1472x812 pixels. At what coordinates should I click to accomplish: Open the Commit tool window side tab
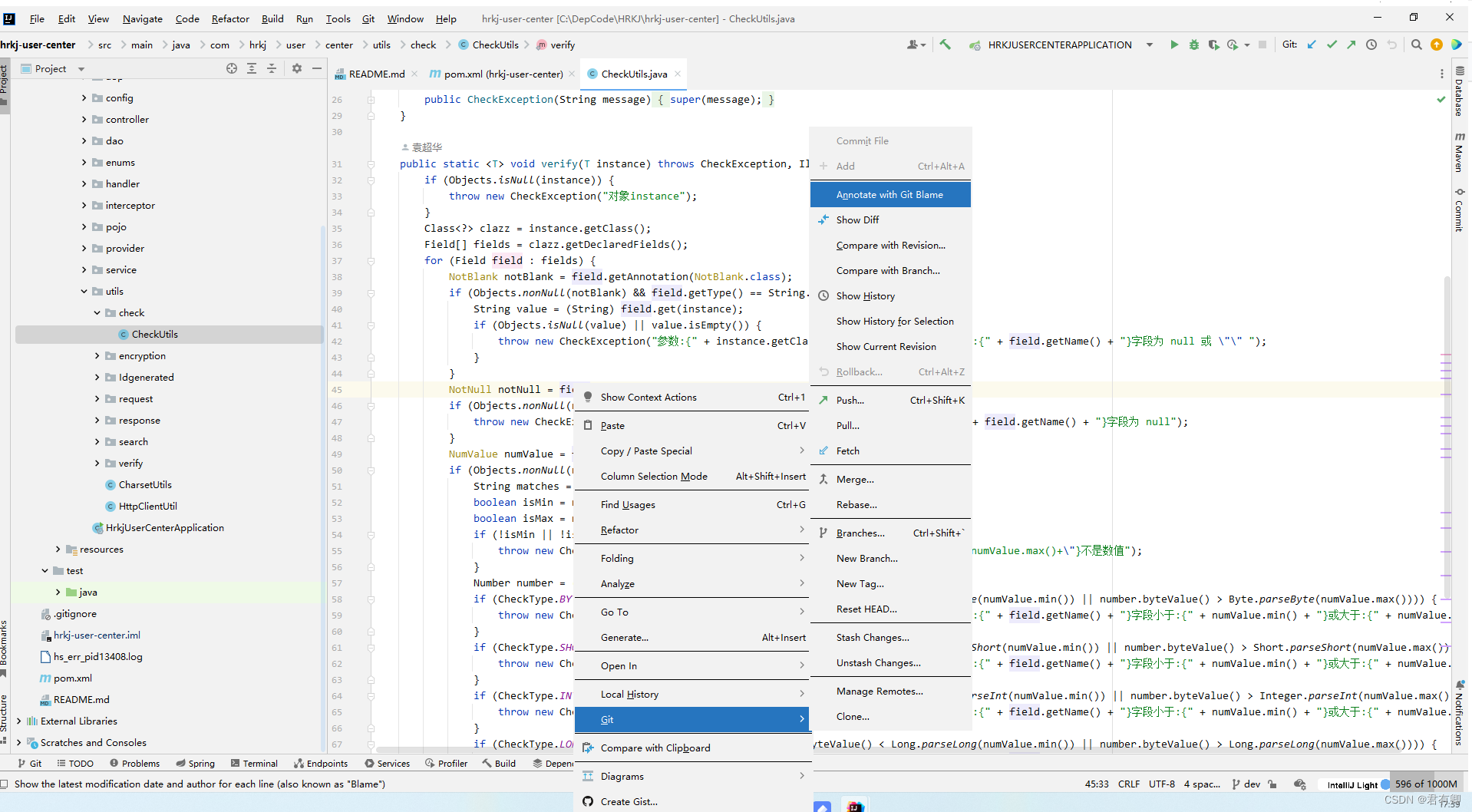tap(1460, 209)
